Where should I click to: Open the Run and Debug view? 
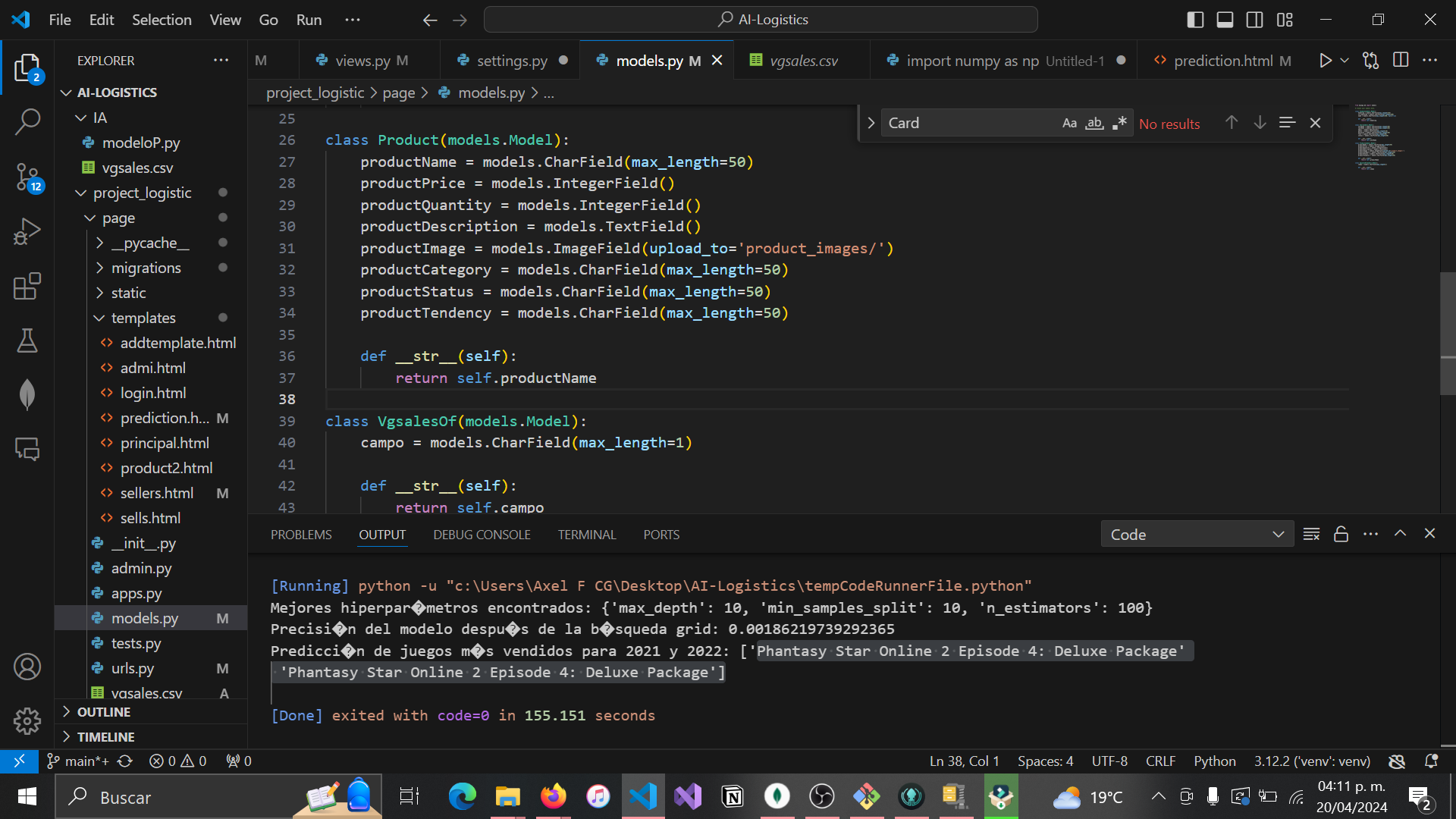click(27, 231)
